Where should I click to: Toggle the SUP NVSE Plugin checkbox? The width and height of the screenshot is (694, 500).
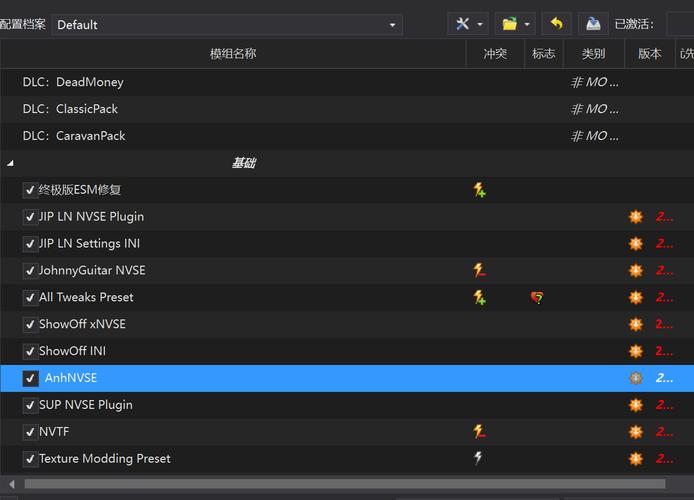[30, 406]
